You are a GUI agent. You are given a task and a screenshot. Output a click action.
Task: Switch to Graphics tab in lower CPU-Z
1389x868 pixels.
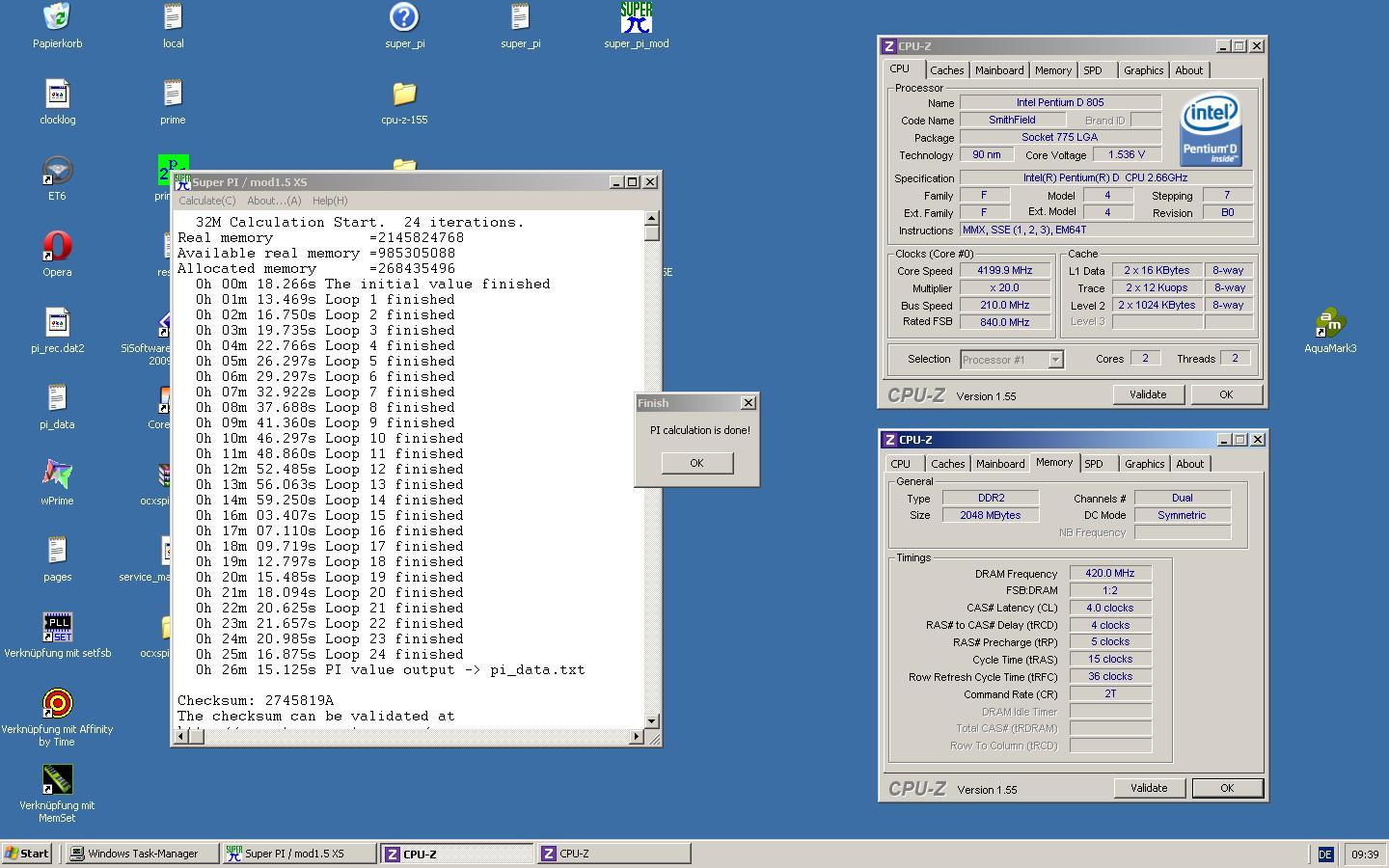point(1145,464)
